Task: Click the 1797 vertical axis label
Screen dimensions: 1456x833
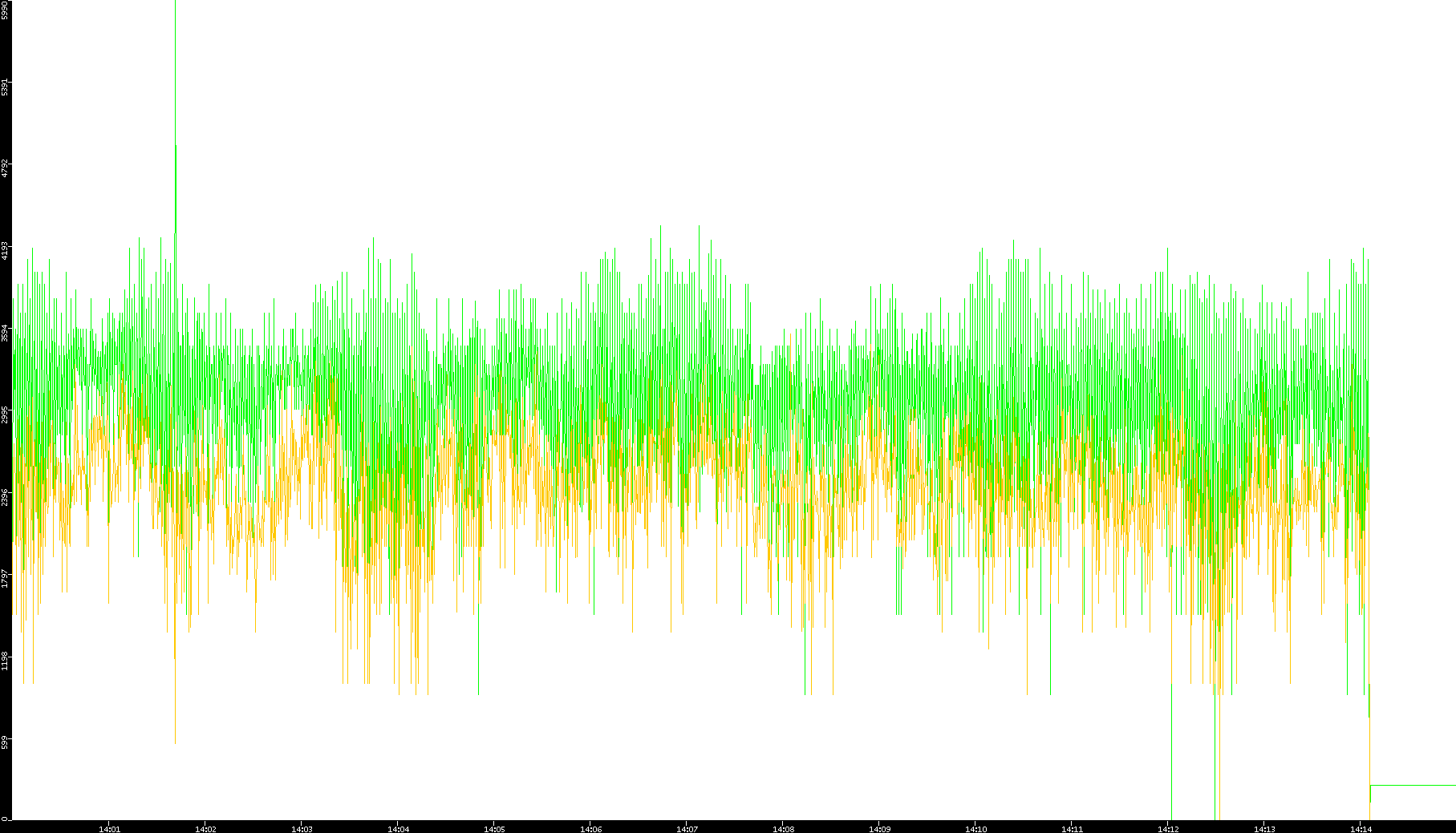Action: coord(5,579)
